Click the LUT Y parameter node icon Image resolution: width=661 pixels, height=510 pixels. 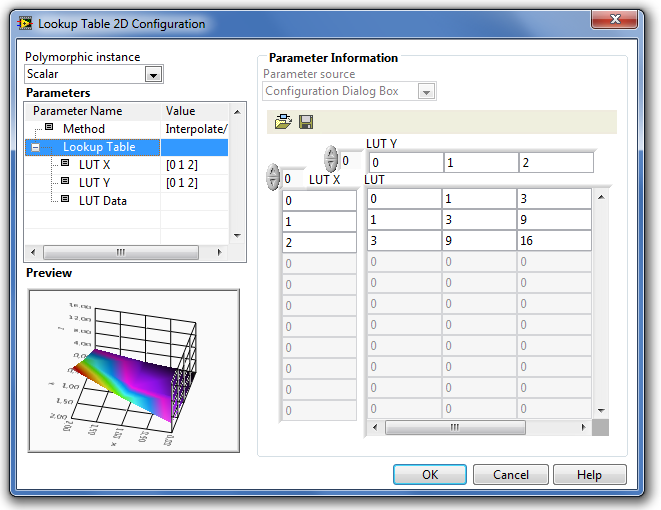(x=65, y=182)
